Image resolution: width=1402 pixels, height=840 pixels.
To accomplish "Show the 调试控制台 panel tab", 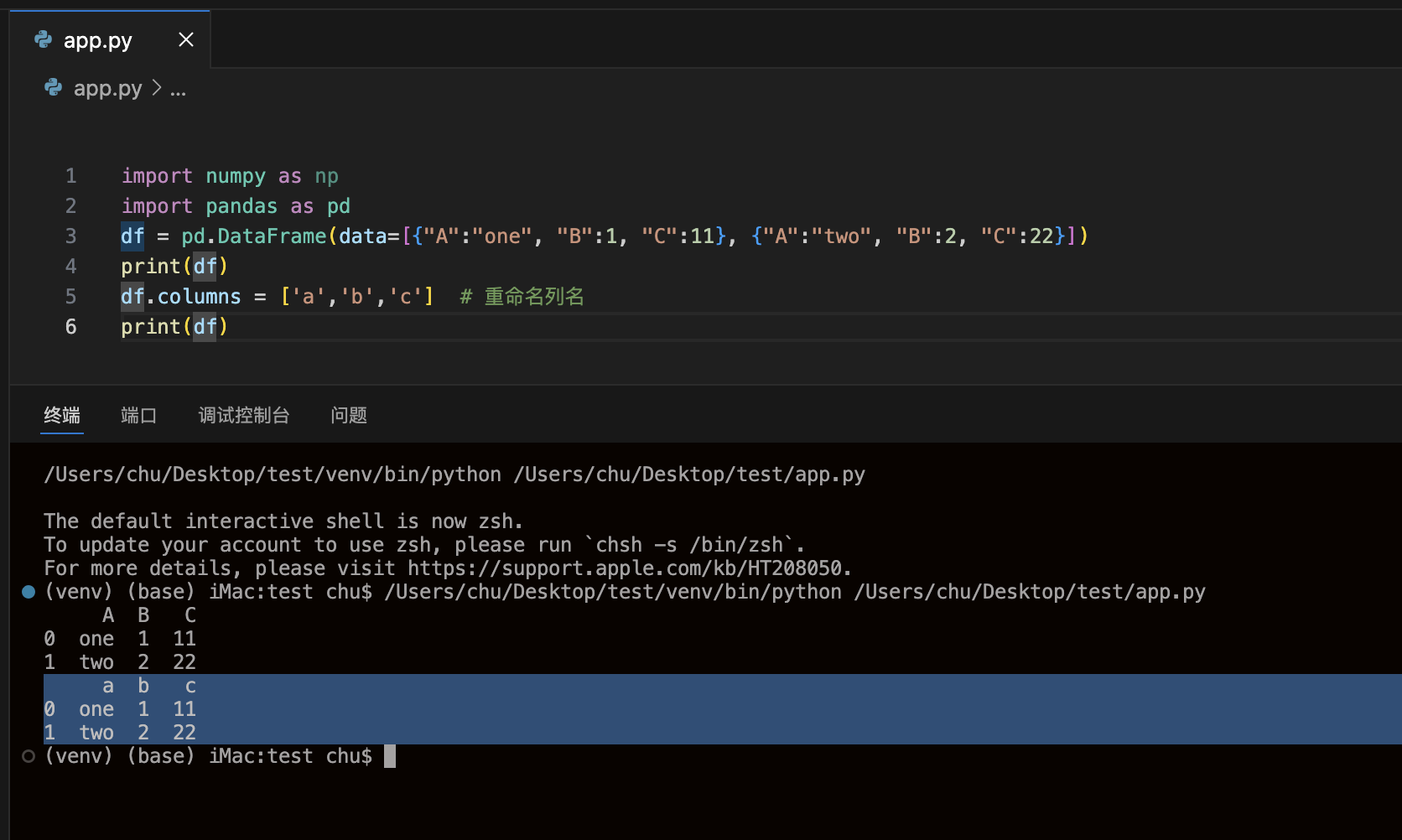I will point(244,415).
